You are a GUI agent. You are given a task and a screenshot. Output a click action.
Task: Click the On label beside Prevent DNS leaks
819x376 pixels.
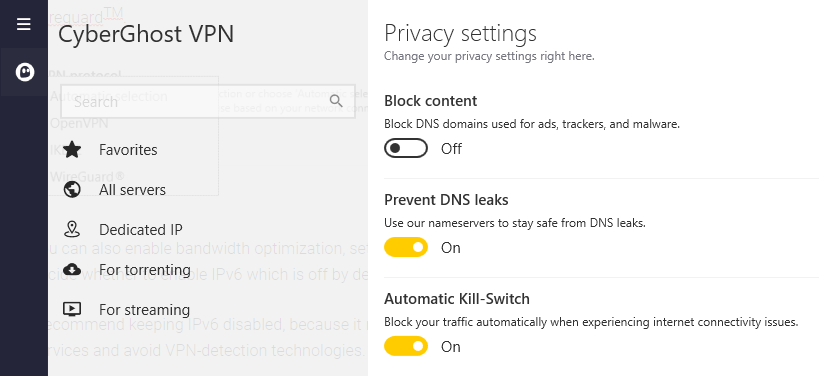click(450, 248)
